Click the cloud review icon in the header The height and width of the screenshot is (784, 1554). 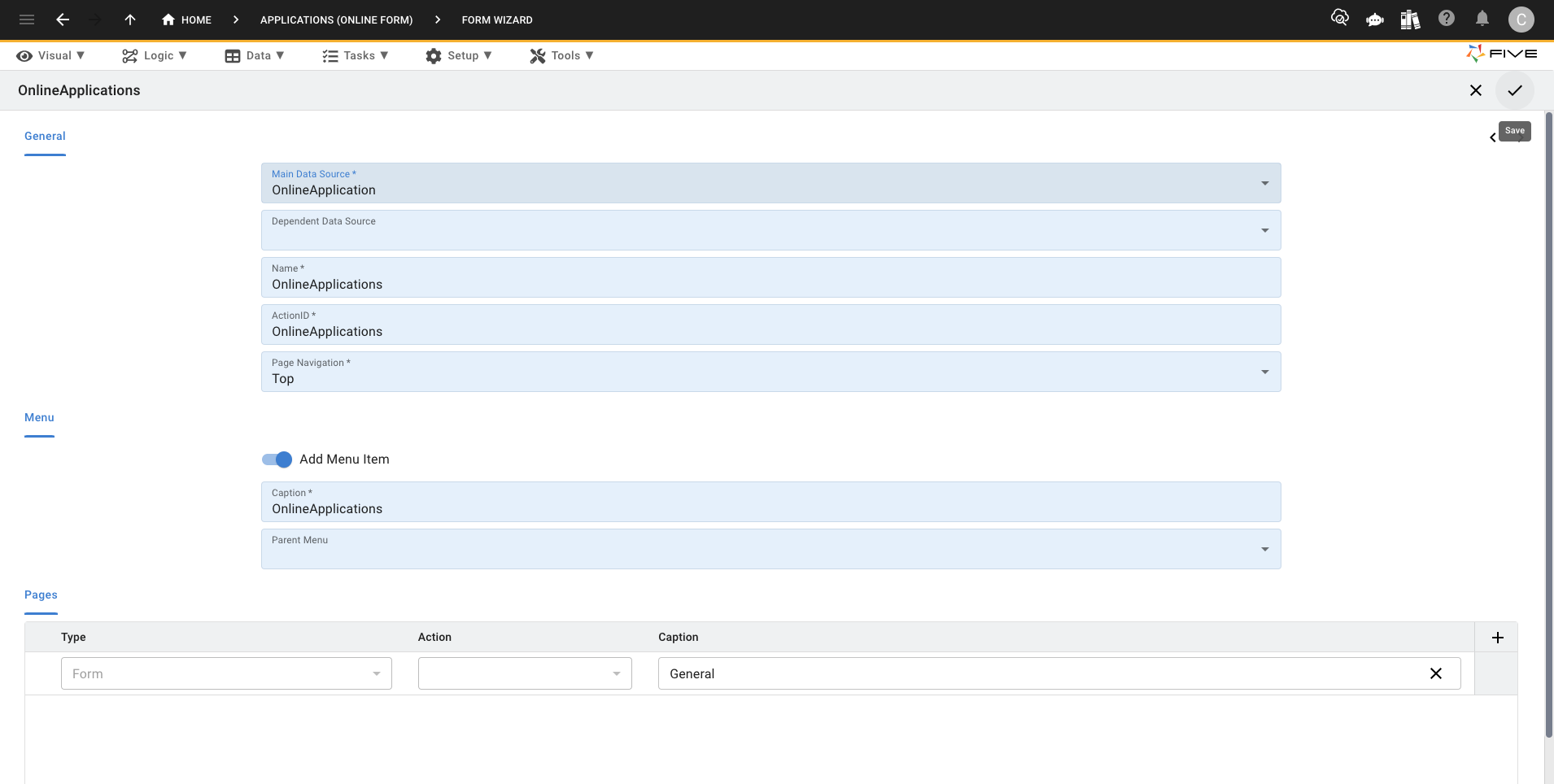click(1341, 18)
